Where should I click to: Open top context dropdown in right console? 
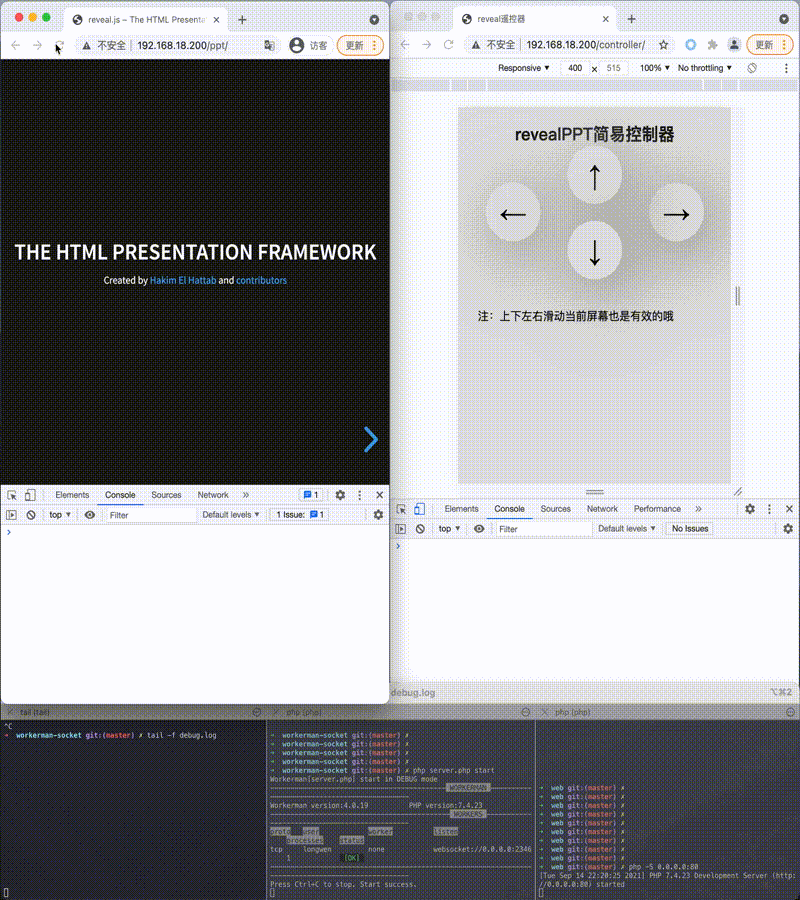[x=449, y=529]
